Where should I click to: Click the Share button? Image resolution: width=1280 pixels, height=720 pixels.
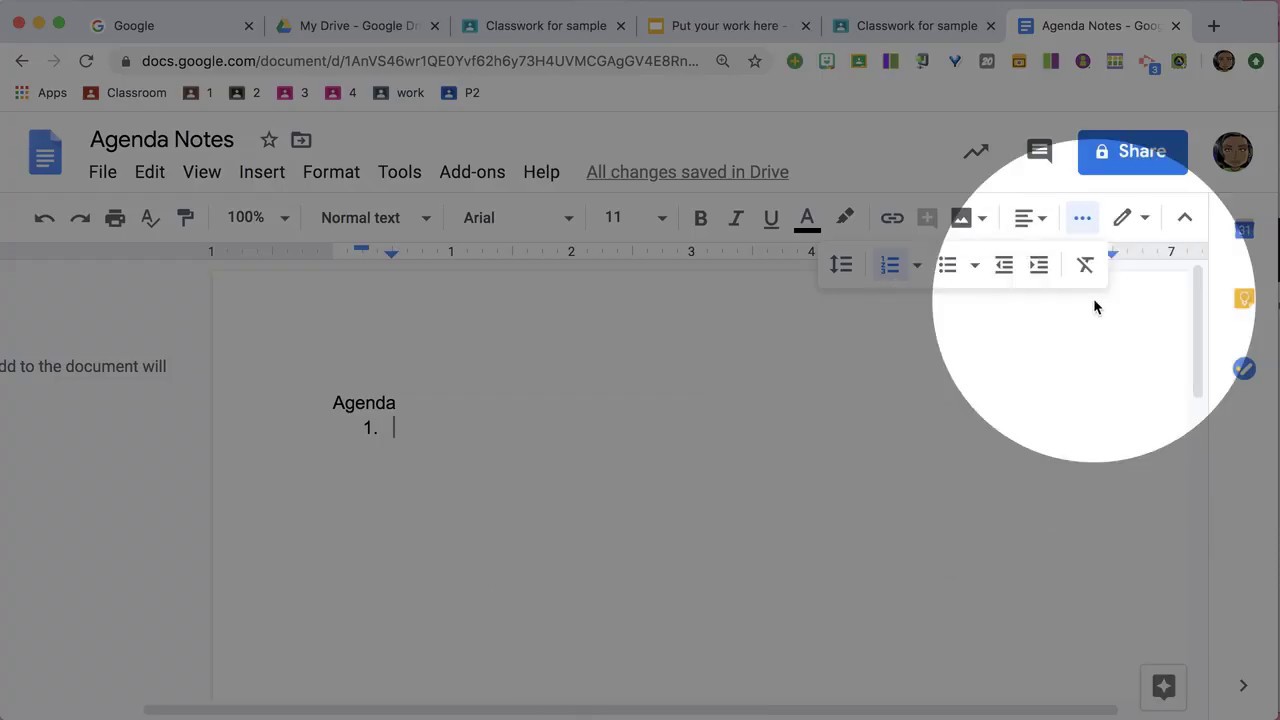[x=1133, y=152]
